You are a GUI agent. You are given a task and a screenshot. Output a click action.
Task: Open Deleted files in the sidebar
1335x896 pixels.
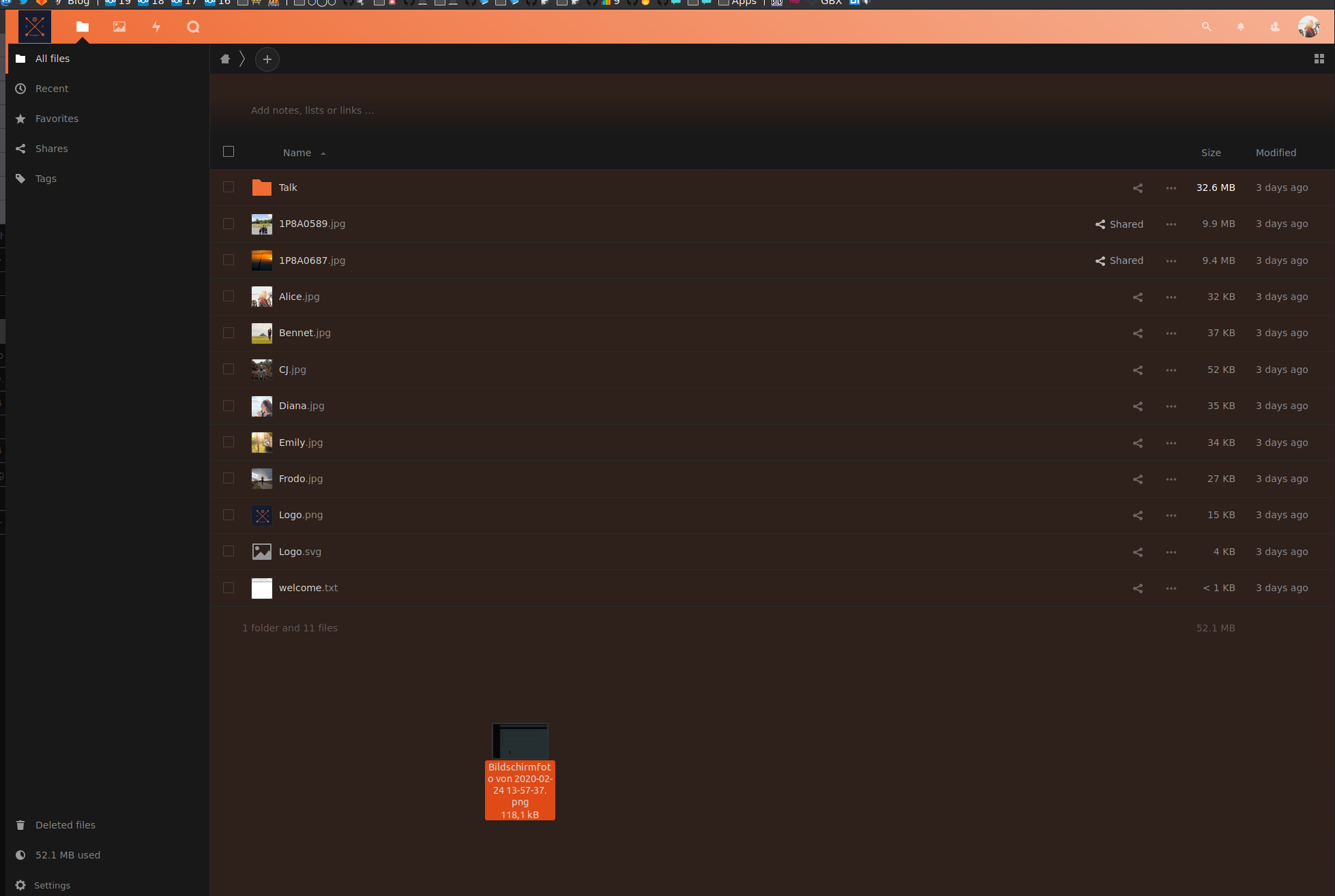65,825
